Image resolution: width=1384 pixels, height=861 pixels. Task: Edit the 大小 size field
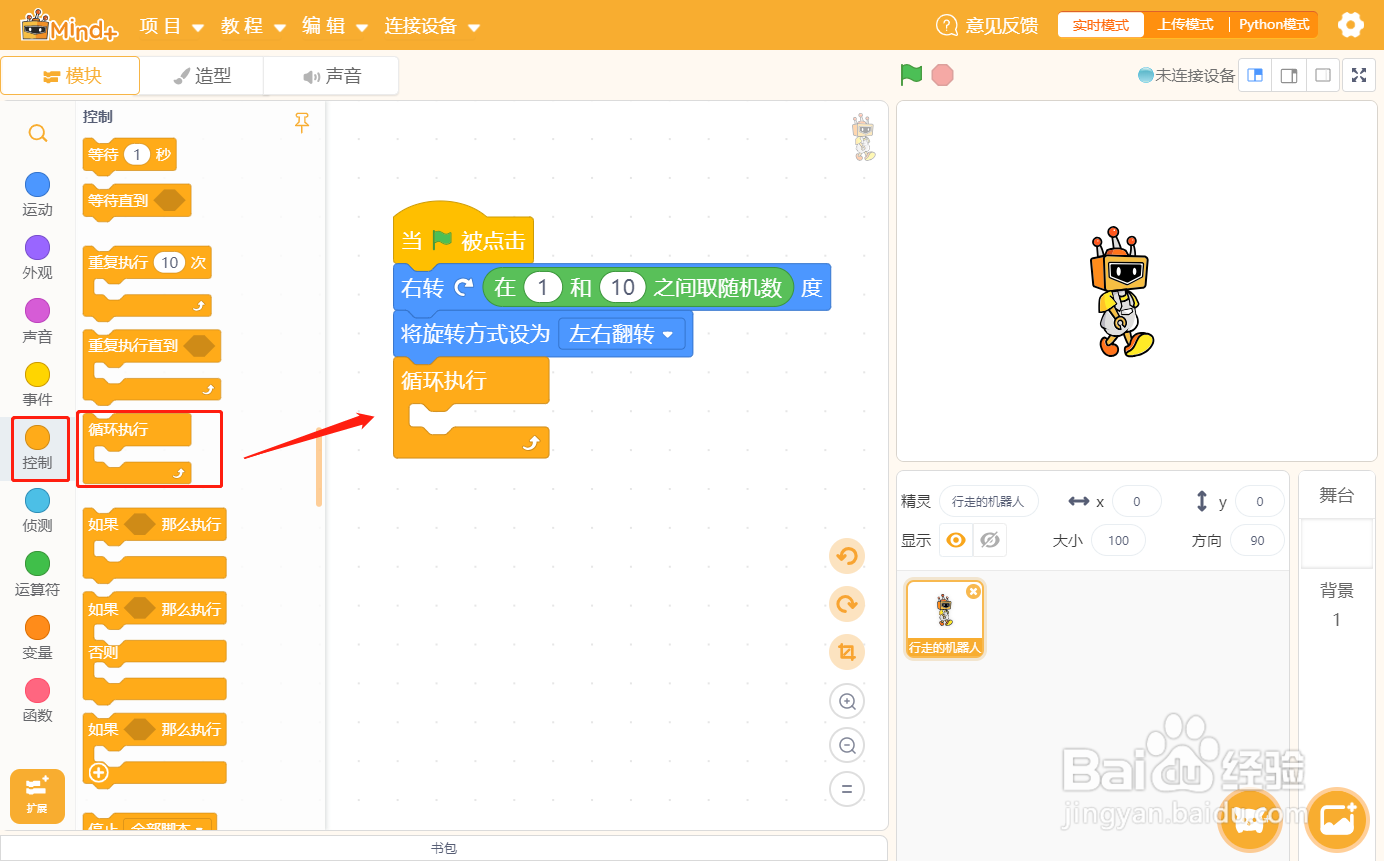[1118, 540]
